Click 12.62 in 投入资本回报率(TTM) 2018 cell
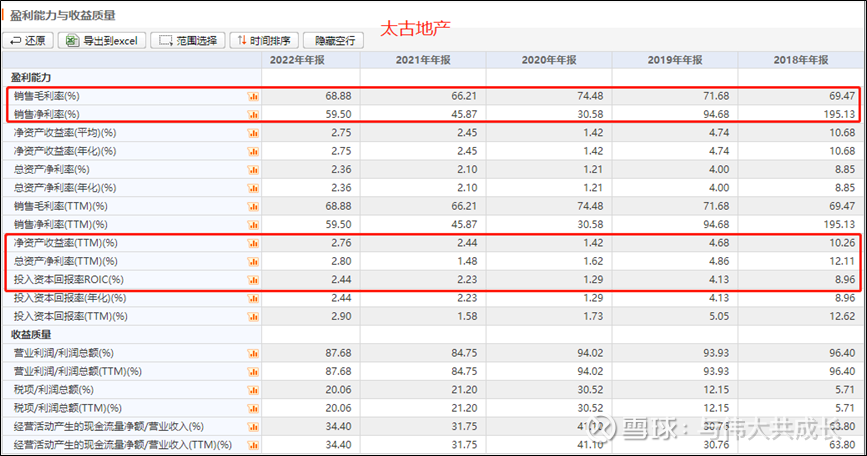This screenshot has width=867, height=456. [842, 316]
